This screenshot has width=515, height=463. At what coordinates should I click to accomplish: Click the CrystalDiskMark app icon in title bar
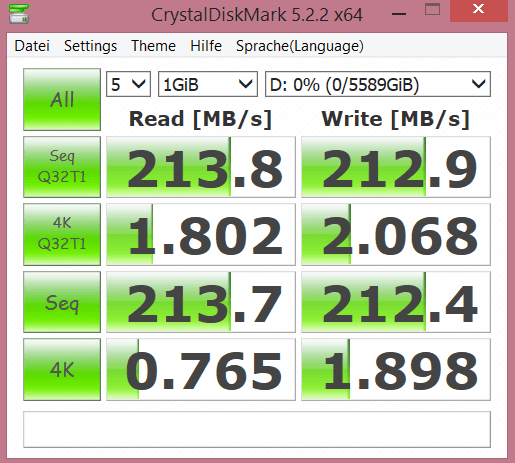19,13
